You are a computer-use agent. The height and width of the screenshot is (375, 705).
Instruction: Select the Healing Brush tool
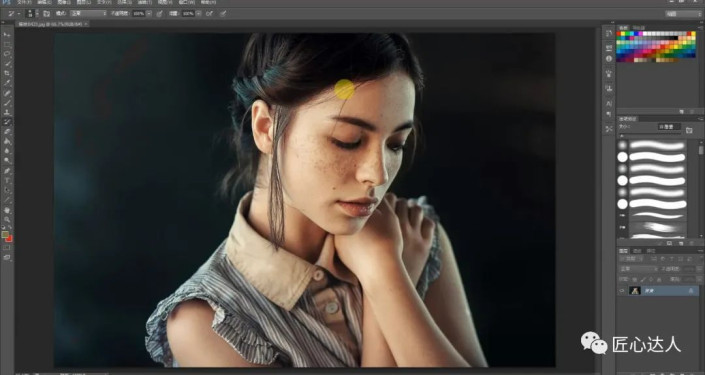pyautogui.click(x=7, y=93)
